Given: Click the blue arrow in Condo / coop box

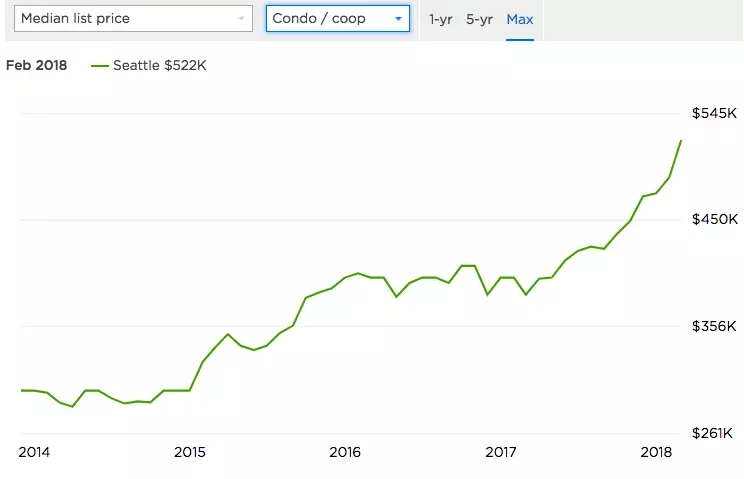Looking at the screenshot, I should pyautogui.click(x=399, y=19).
